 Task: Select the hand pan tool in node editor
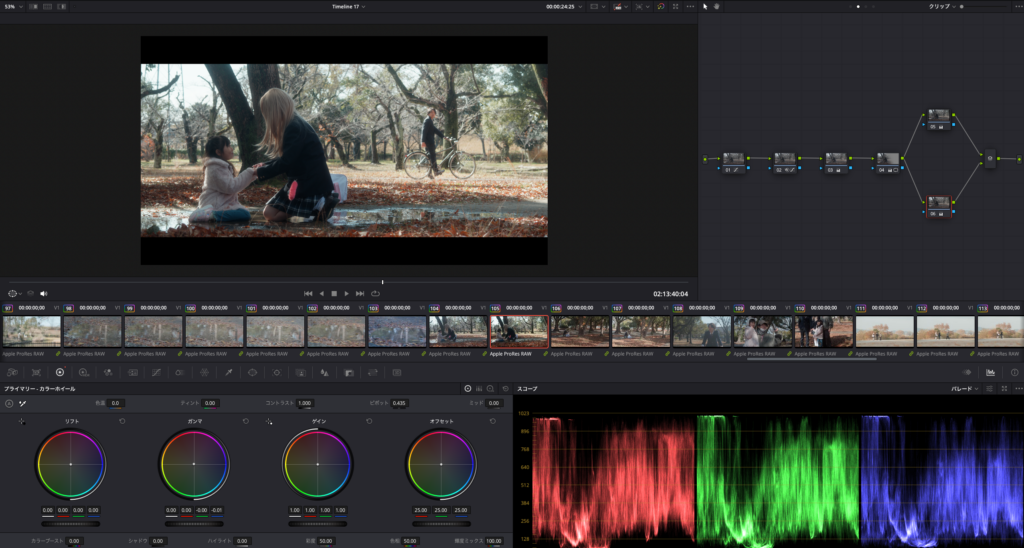click(x=717, y=6)
